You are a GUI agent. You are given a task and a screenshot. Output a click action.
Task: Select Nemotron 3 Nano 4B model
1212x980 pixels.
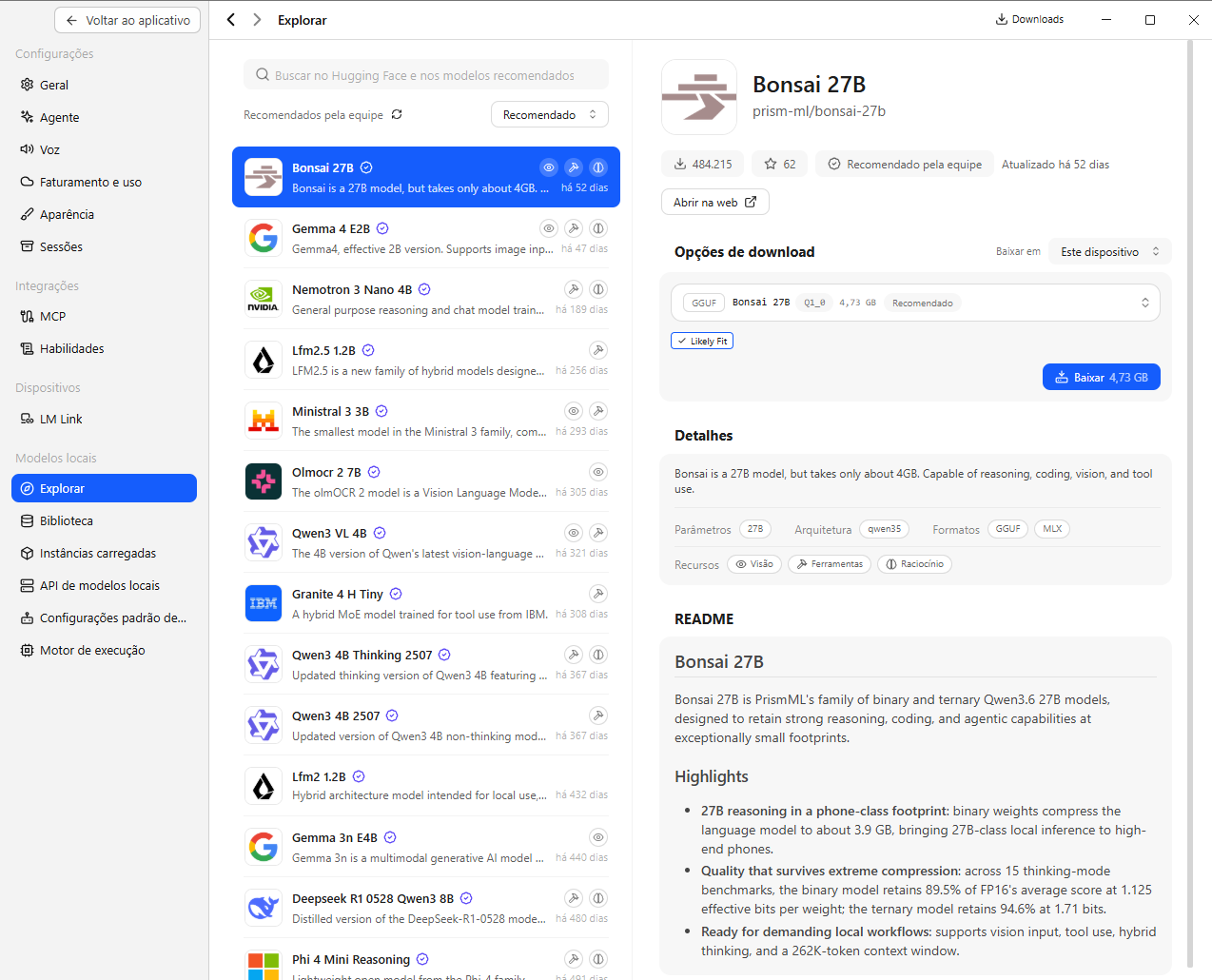click(426, 299)
